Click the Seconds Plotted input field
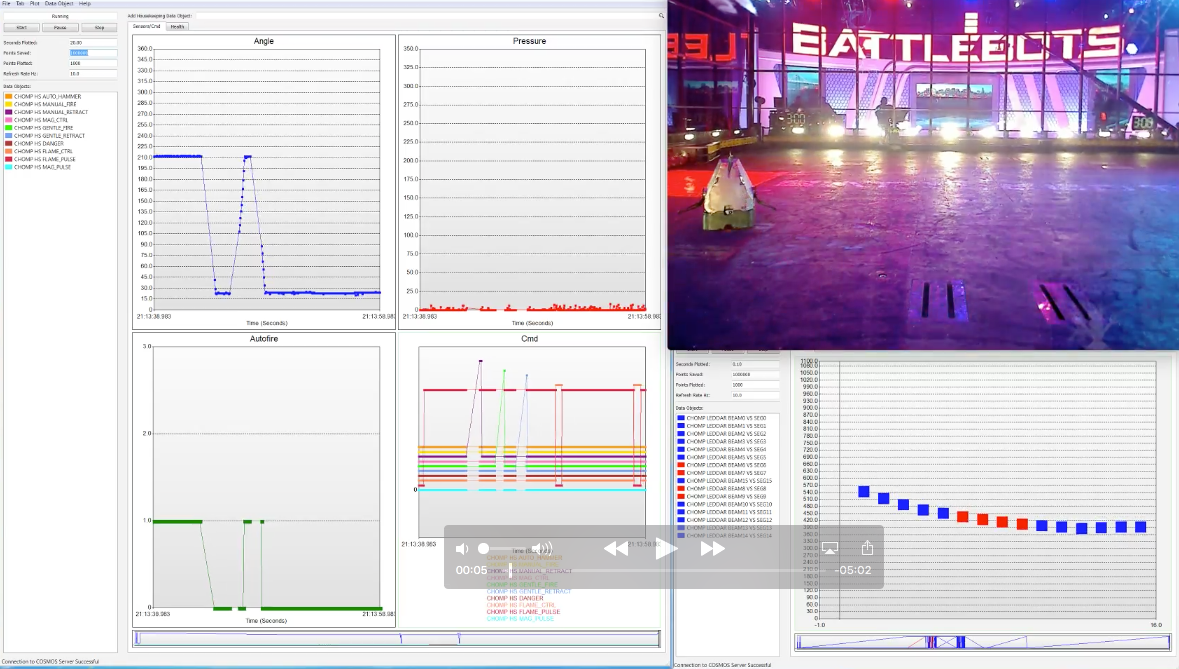Image resolution: width=1179 pixels, height=669 pixels. (92, 43)
